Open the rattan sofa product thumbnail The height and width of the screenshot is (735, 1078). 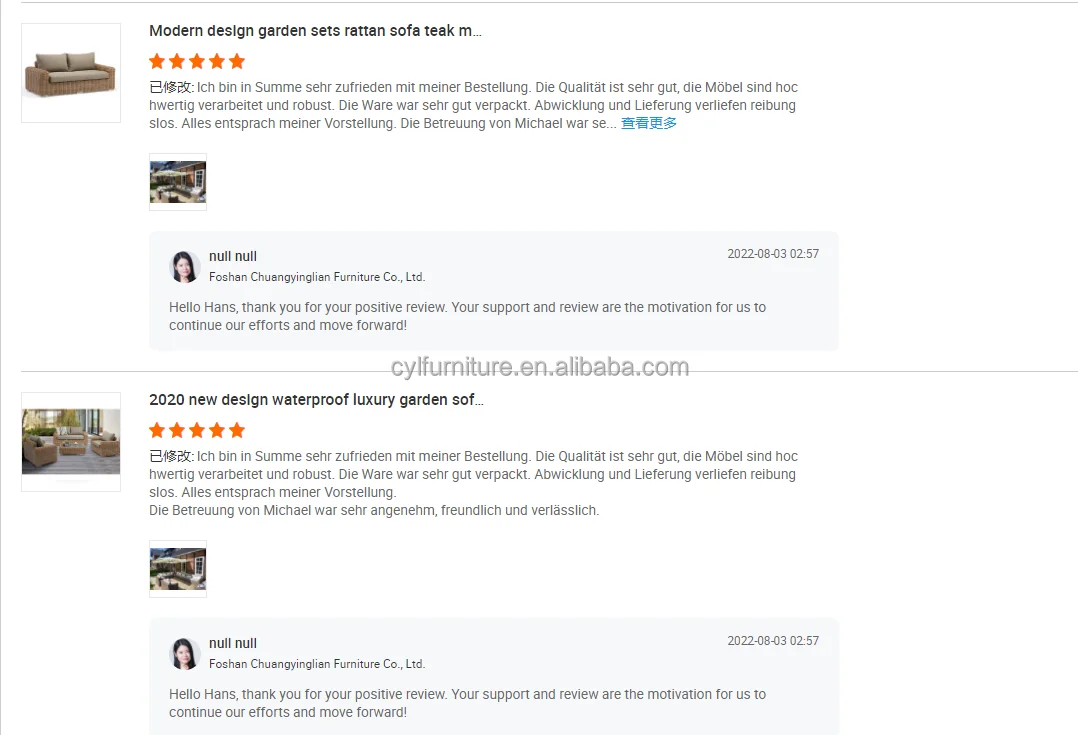(71, 73)
